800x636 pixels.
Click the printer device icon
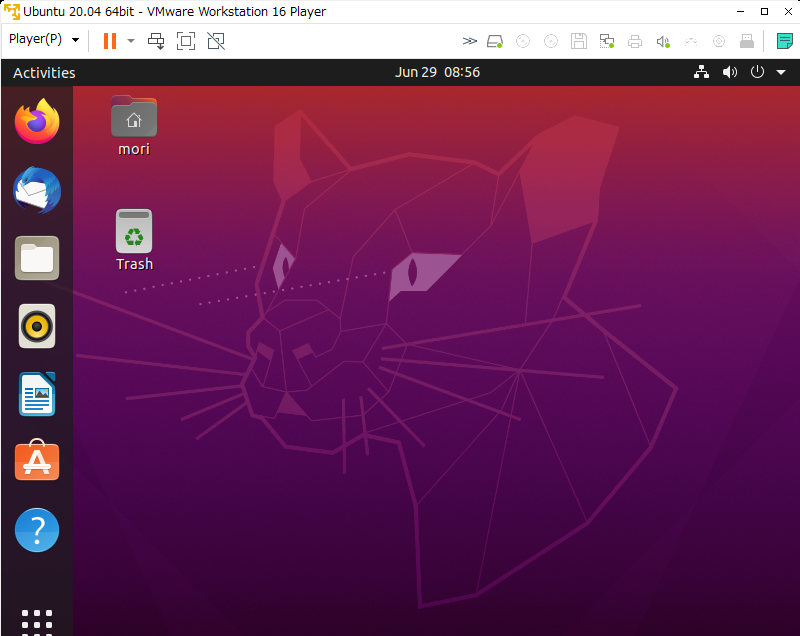pyautogui.click(x=635, y=41)
